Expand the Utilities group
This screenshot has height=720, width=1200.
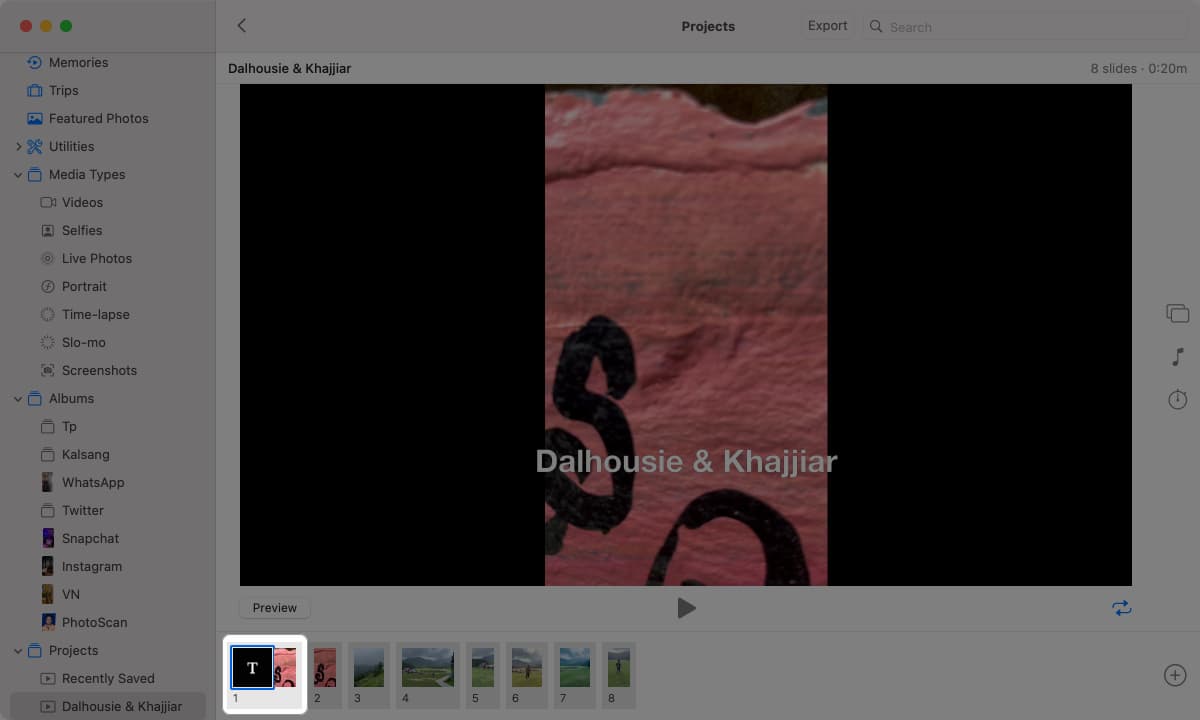[x=18, y=146]
